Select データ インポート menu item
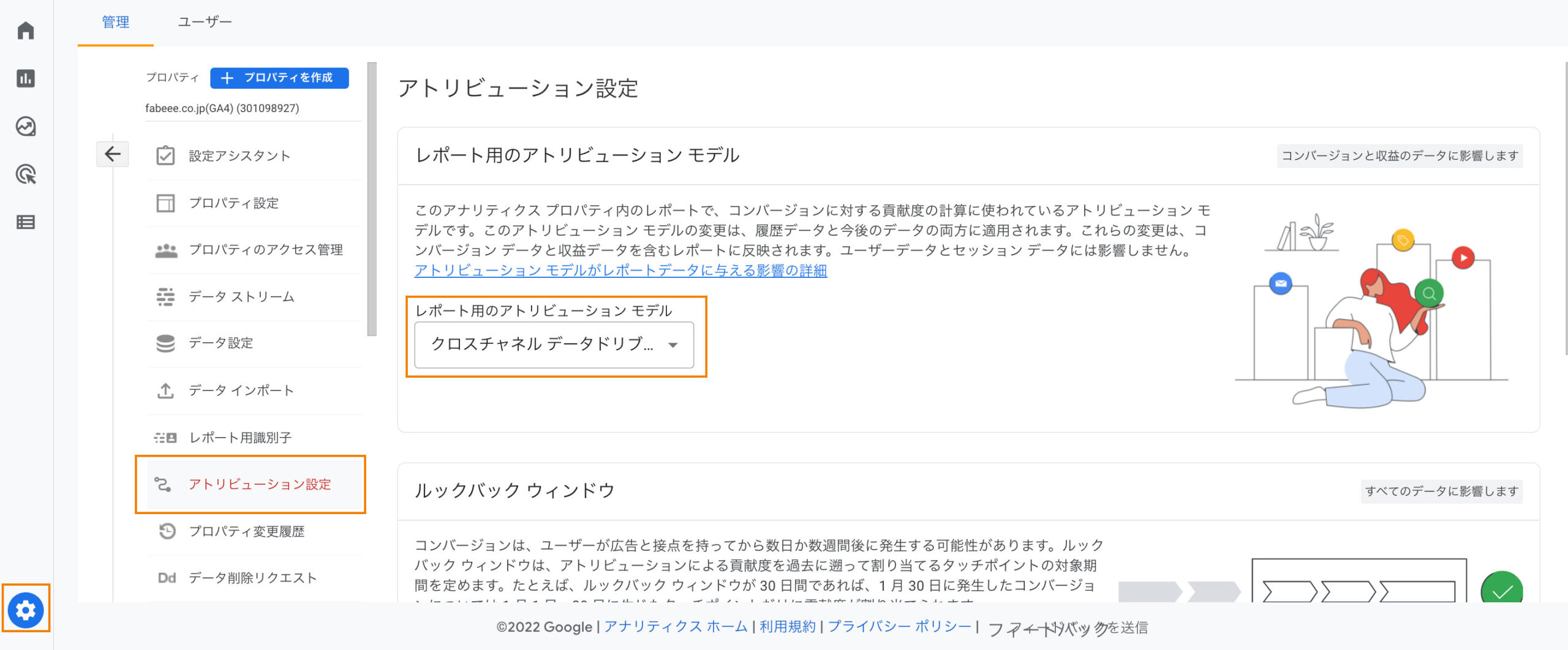 [254, 390]
